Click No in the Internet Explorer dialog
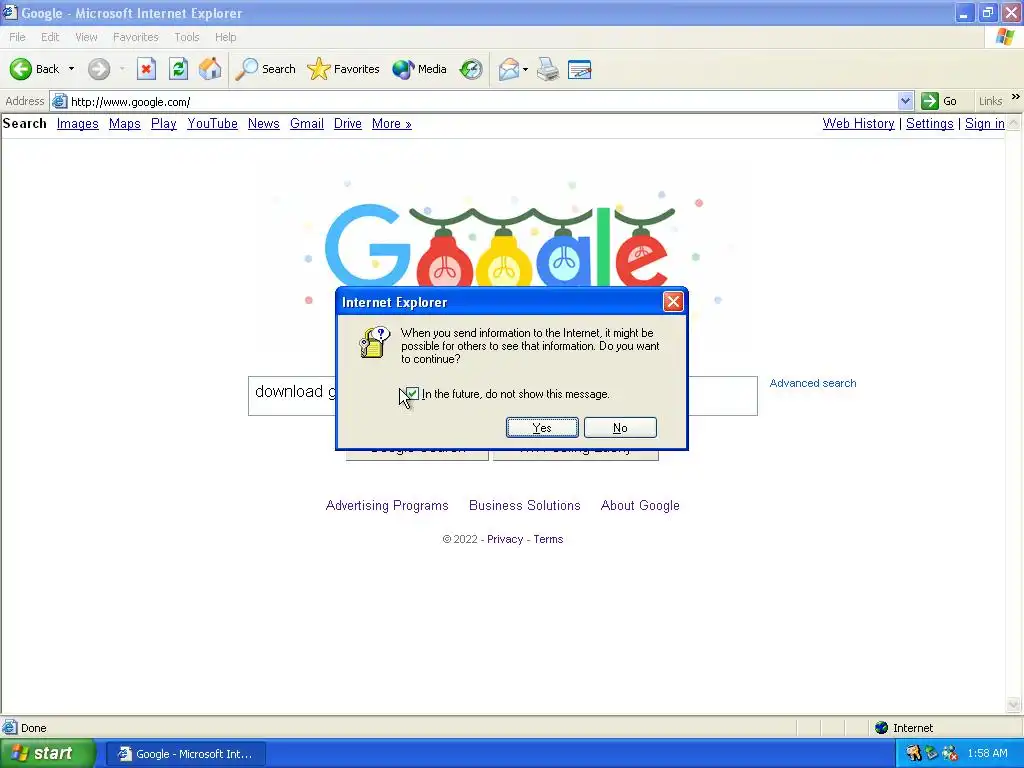Viewport: 1024px width, 768px height. point(620,428)
